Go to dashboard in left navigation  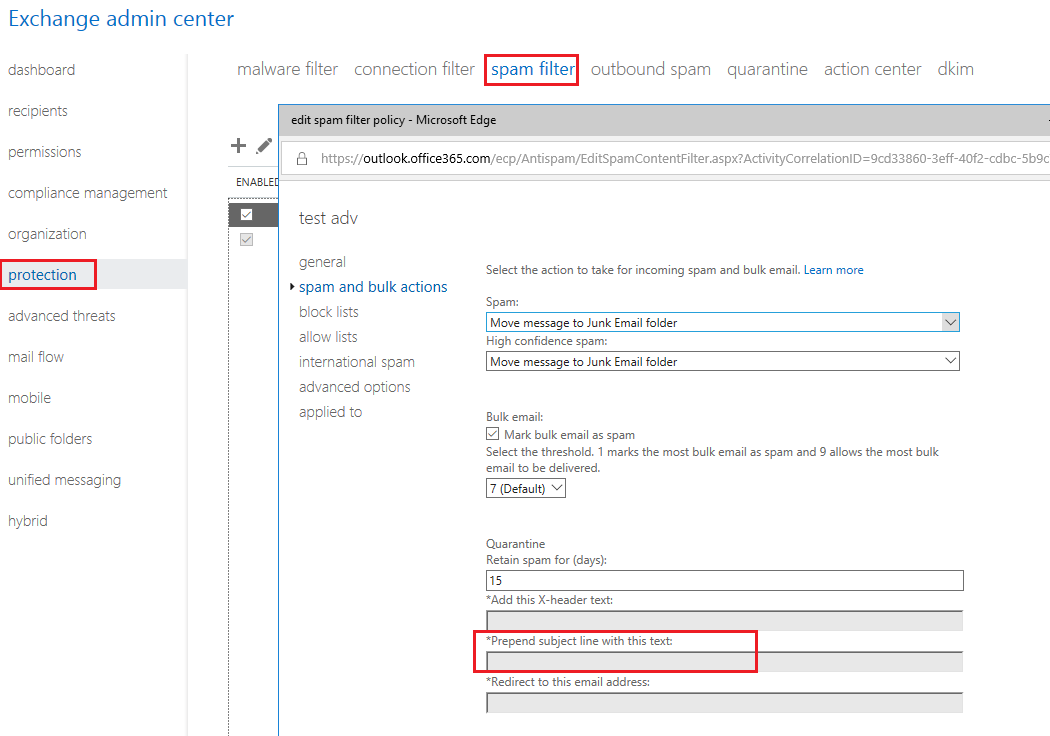pyautogui.click(x=42, y=70)
